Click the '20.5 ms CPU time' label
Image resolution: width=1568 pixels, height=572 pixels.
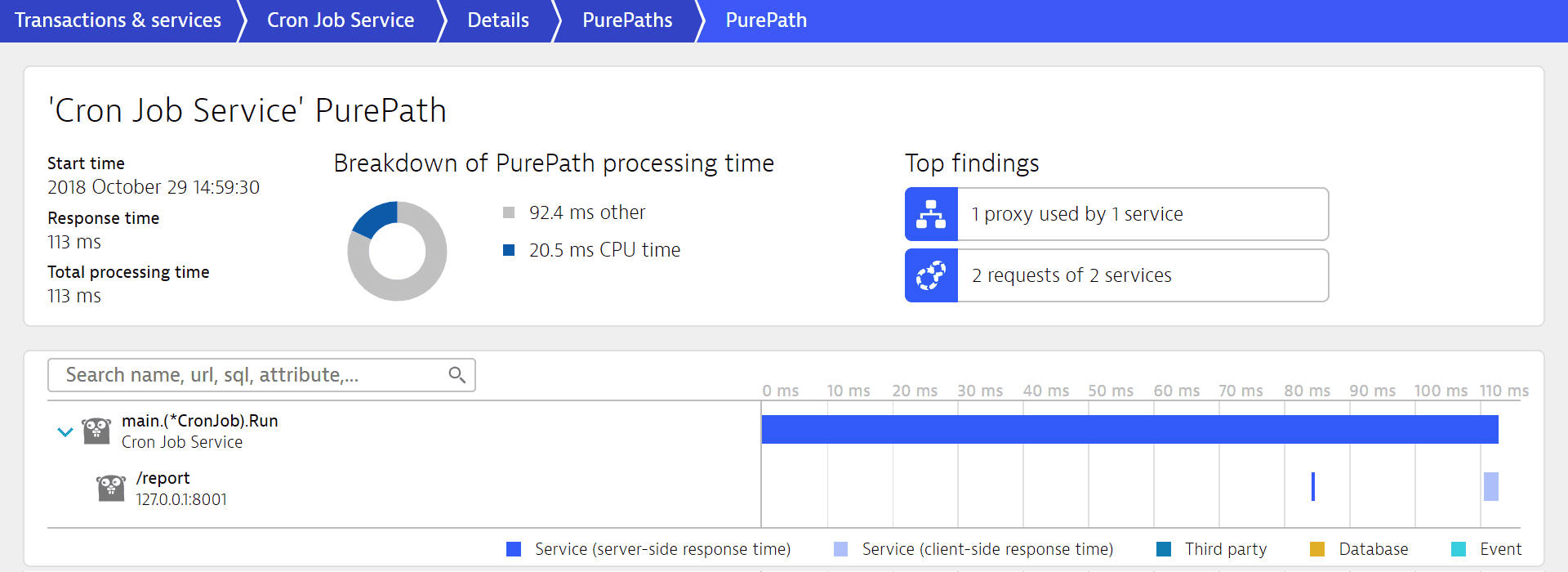[604, 250]
